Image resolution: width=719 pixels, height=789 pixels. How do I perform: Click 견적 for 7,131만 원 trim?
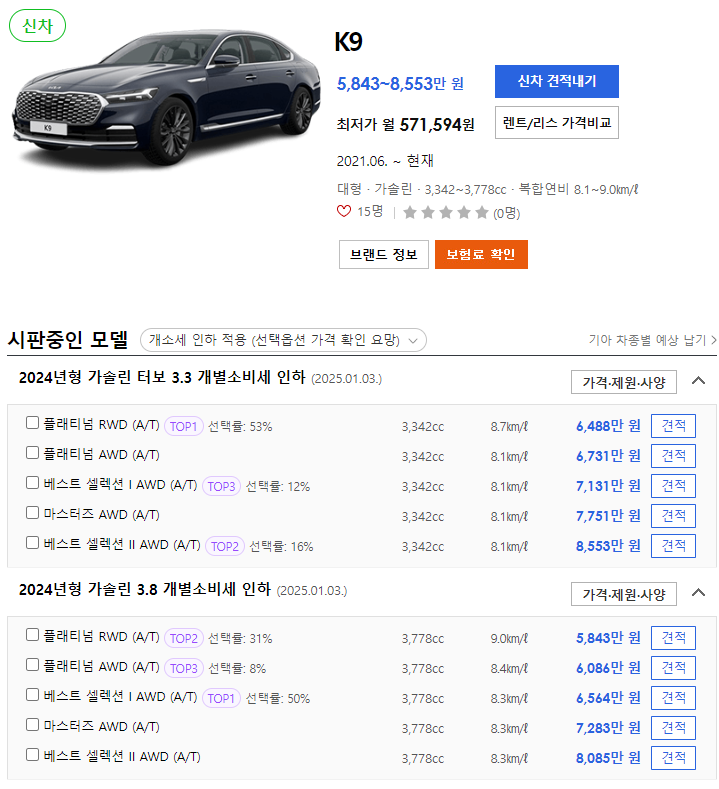(x=673, y=486)
